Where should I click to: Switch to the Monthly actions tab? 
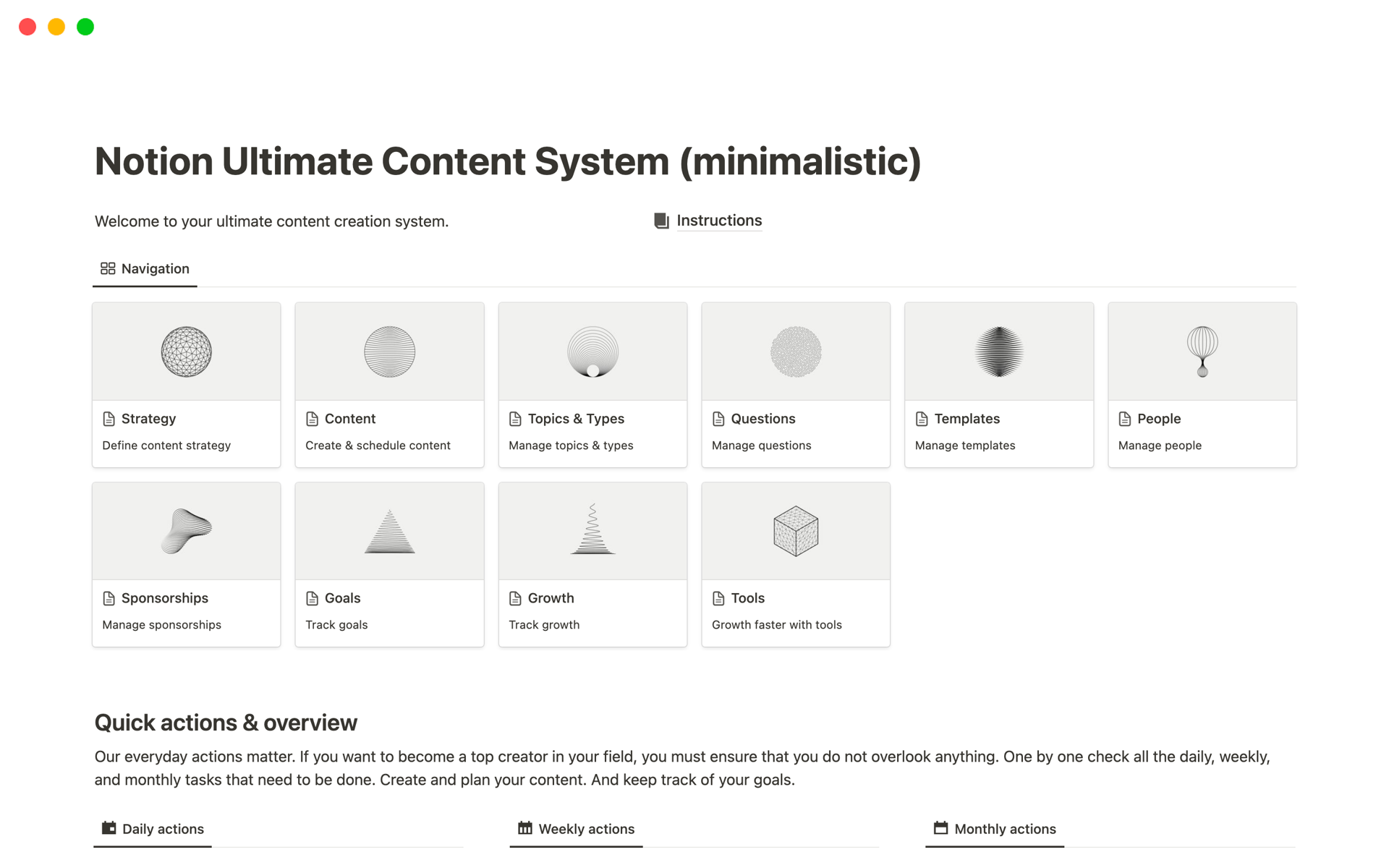[995, 829]
